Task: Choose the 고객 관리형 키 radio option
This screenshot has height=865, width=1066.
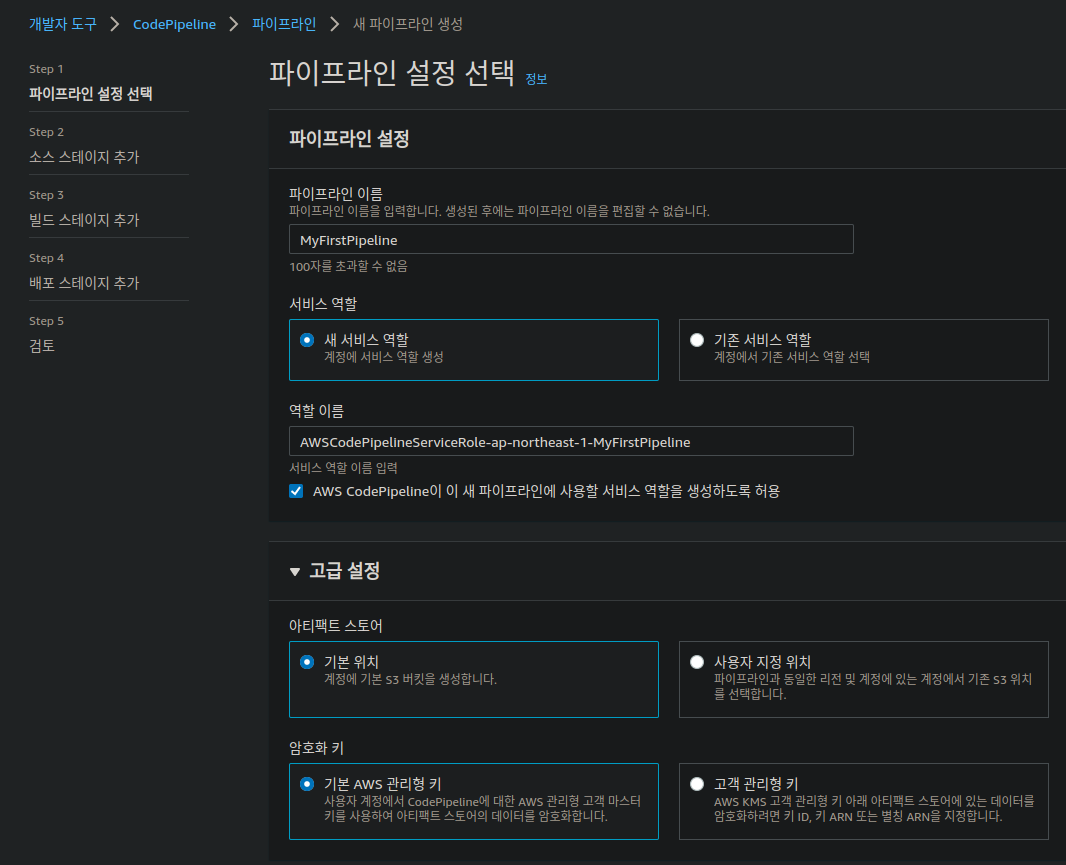Action: coord(697,784)
